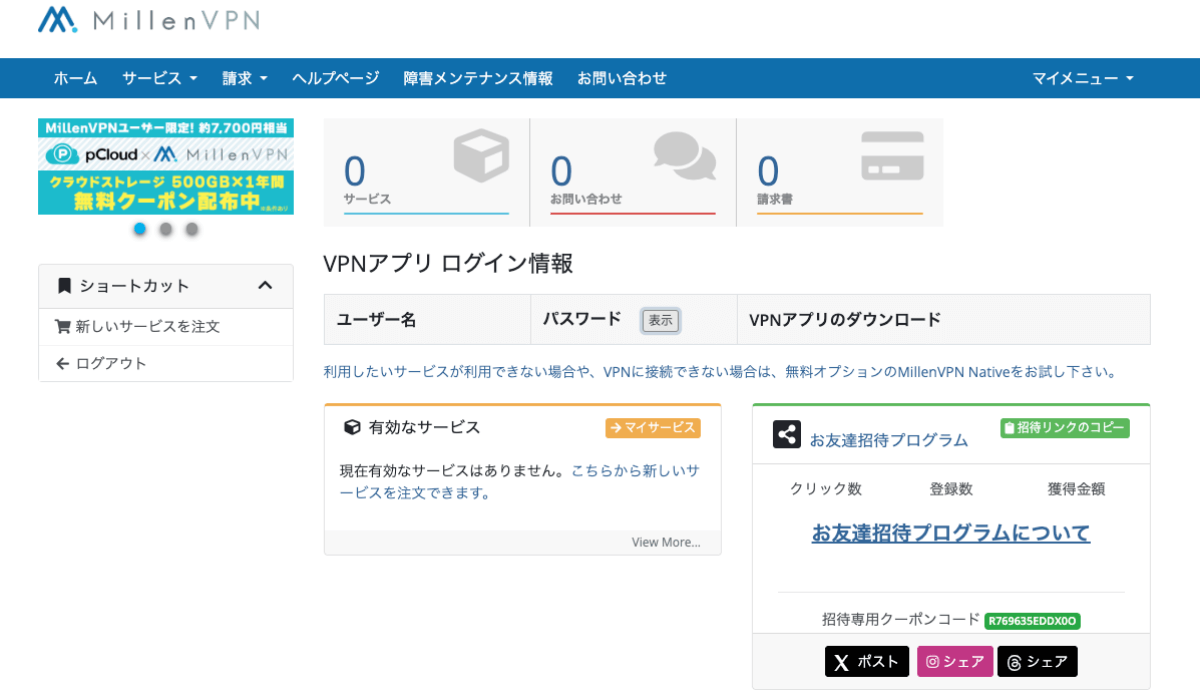The width and height of the screenshot is (1200, 700).
Task: Click the black Threads シェア button
Action: (1038, 662)
